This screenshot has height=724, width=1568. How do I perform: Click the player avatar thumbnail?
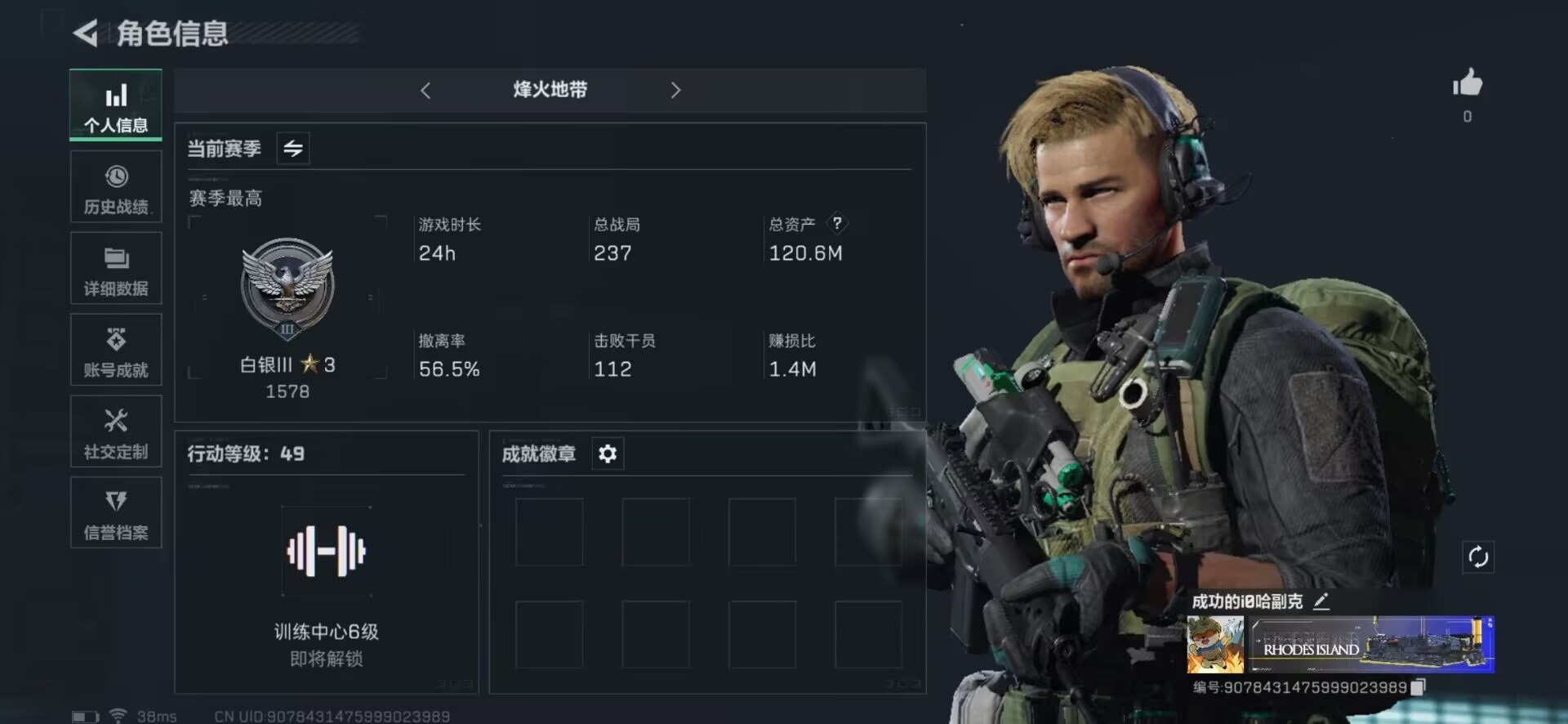(x=1215, y=645)
